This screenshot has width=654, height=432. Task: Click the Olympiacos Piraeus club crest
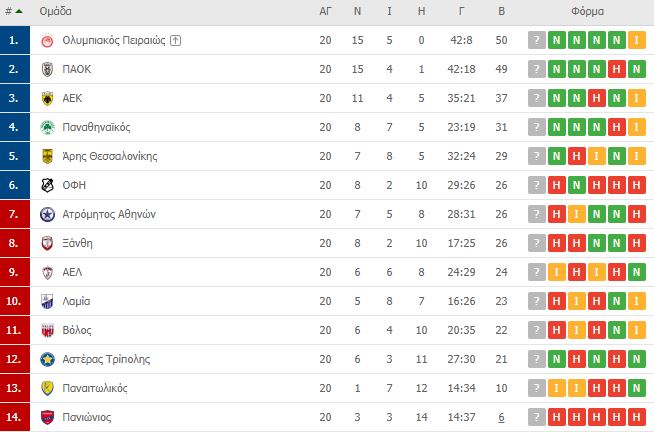(x=48, y=40)
